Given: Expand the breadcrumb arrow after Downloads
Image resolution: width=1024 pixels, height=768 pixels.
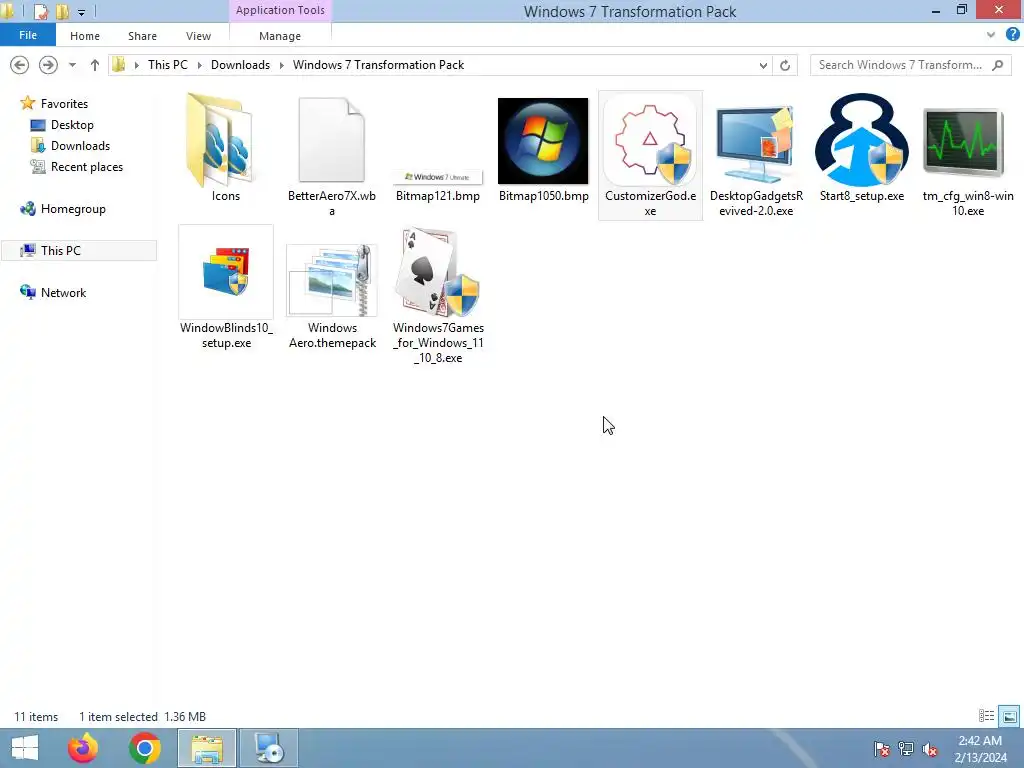Looking at the screenshot, I should (281, 65).
